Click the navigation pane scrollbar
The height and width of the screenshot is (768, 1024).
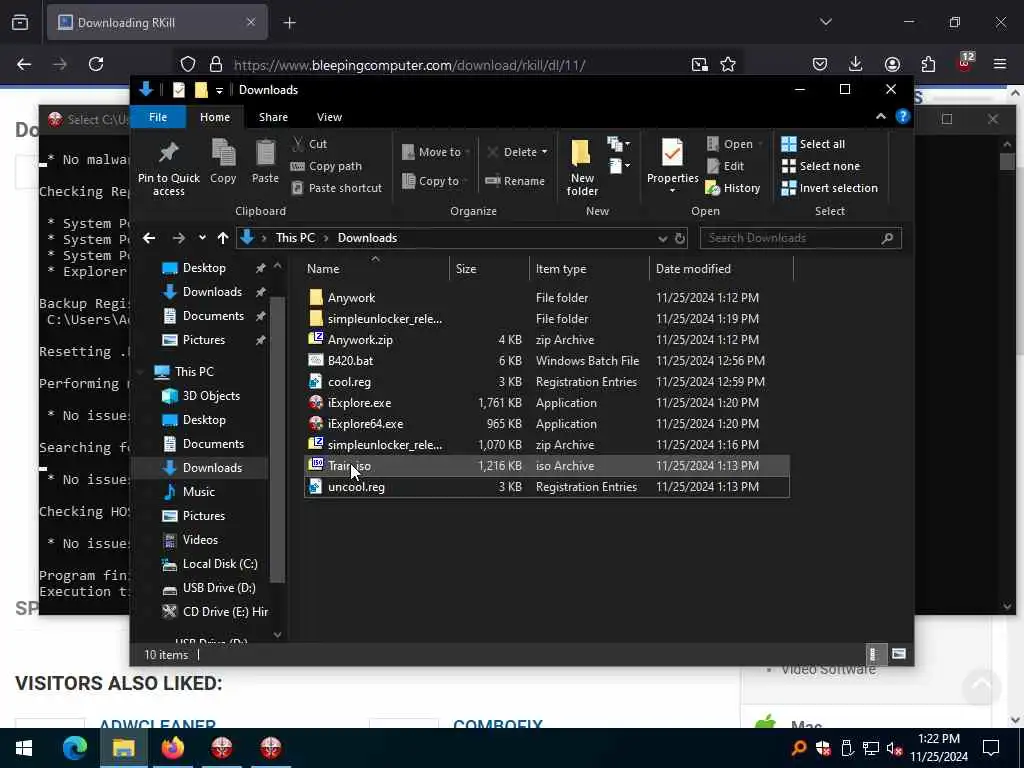[277, 440]
